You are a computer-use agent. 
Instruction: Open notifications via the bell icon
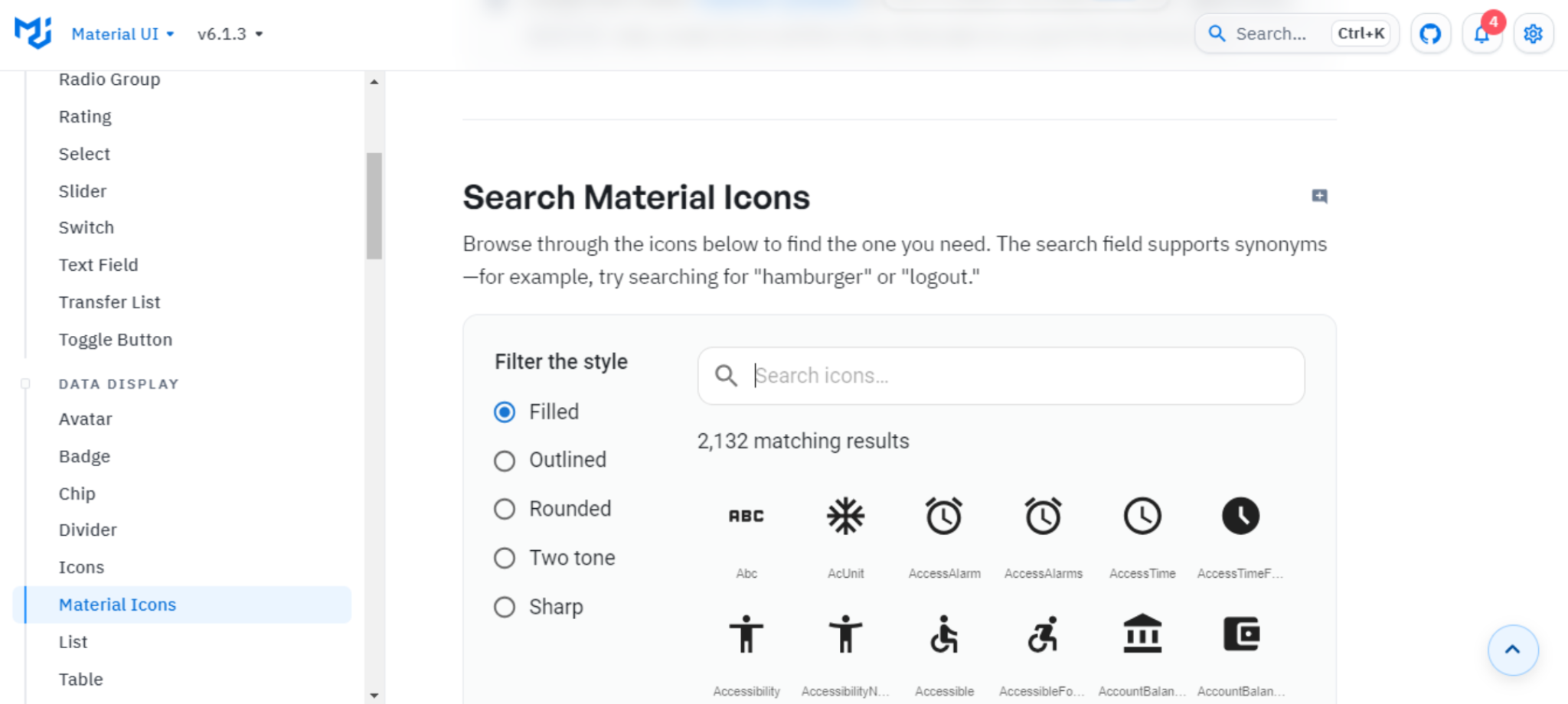point(1482,34)
